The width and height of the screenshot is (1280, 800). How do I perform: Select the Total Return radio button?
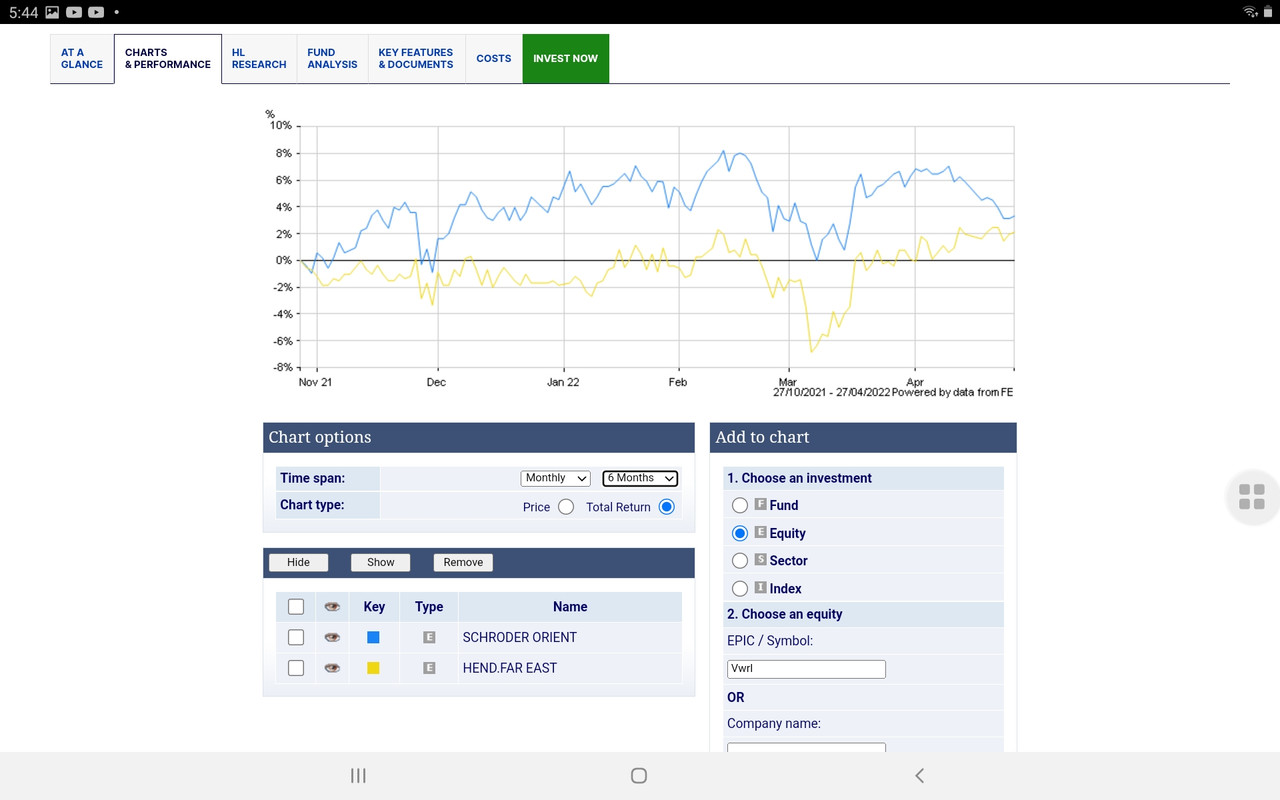click(667, 507)
